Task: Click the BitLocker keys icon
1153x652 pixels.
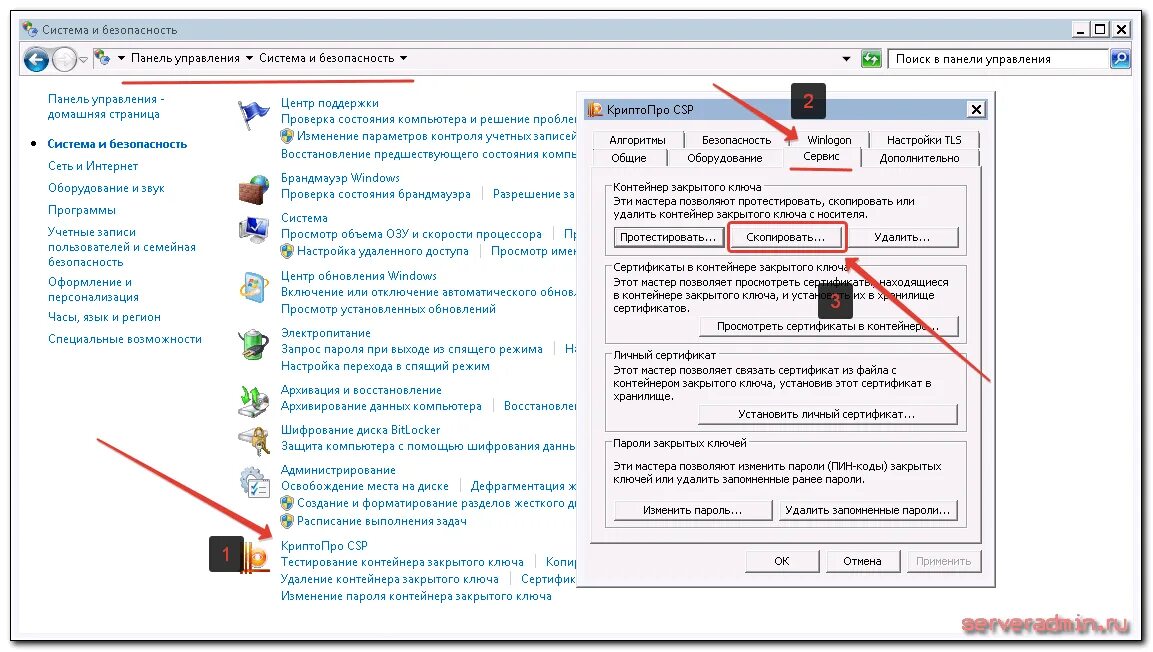Action: click(x=254, y=441)
